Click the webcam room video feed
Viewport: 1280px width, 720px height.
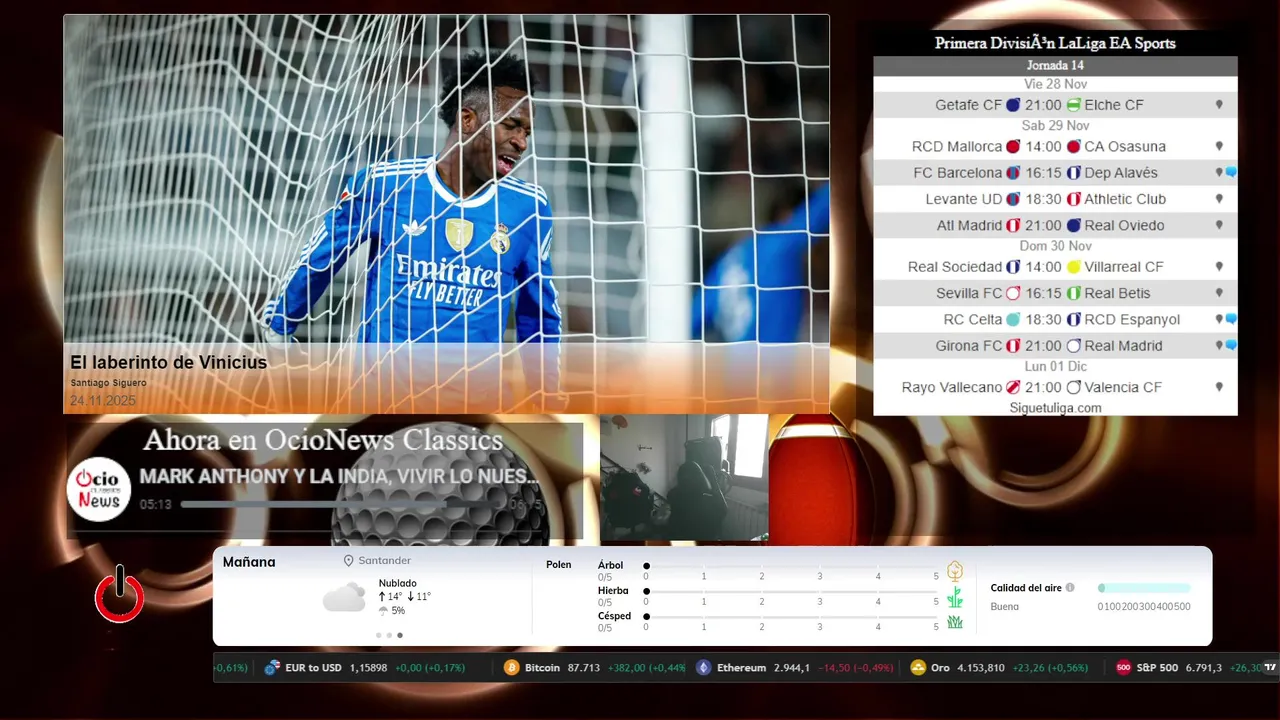click(x=684, y=478)
